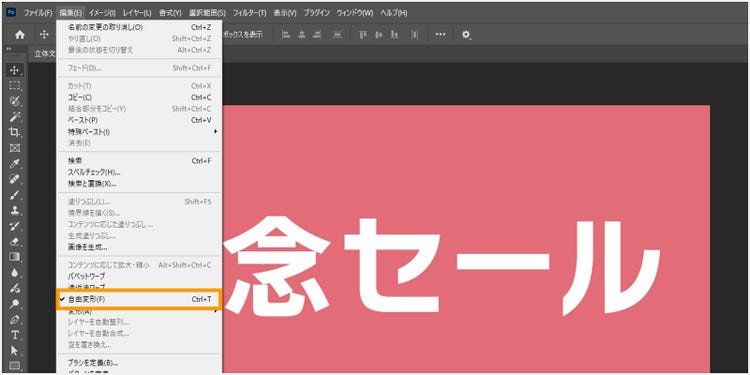This screenshot has width=750, height=375.
Task: Click the Move tool preset icon in options bar
Action: click(44, 34)
